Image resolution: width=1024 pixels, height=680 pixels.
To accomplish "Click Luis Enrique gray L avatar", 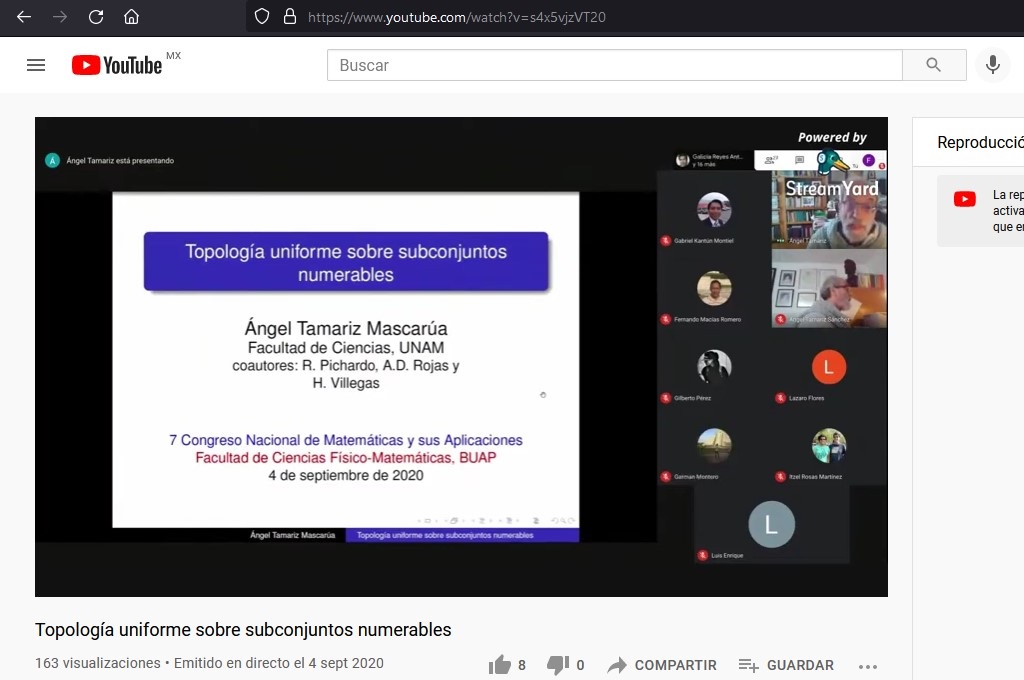I will coord(771,524).
